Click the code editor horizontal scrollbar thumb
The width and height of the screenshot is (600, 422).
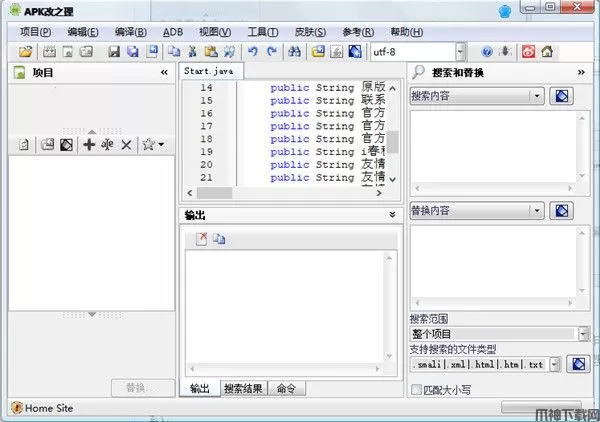pyautogui.click(x=214, y=193)
